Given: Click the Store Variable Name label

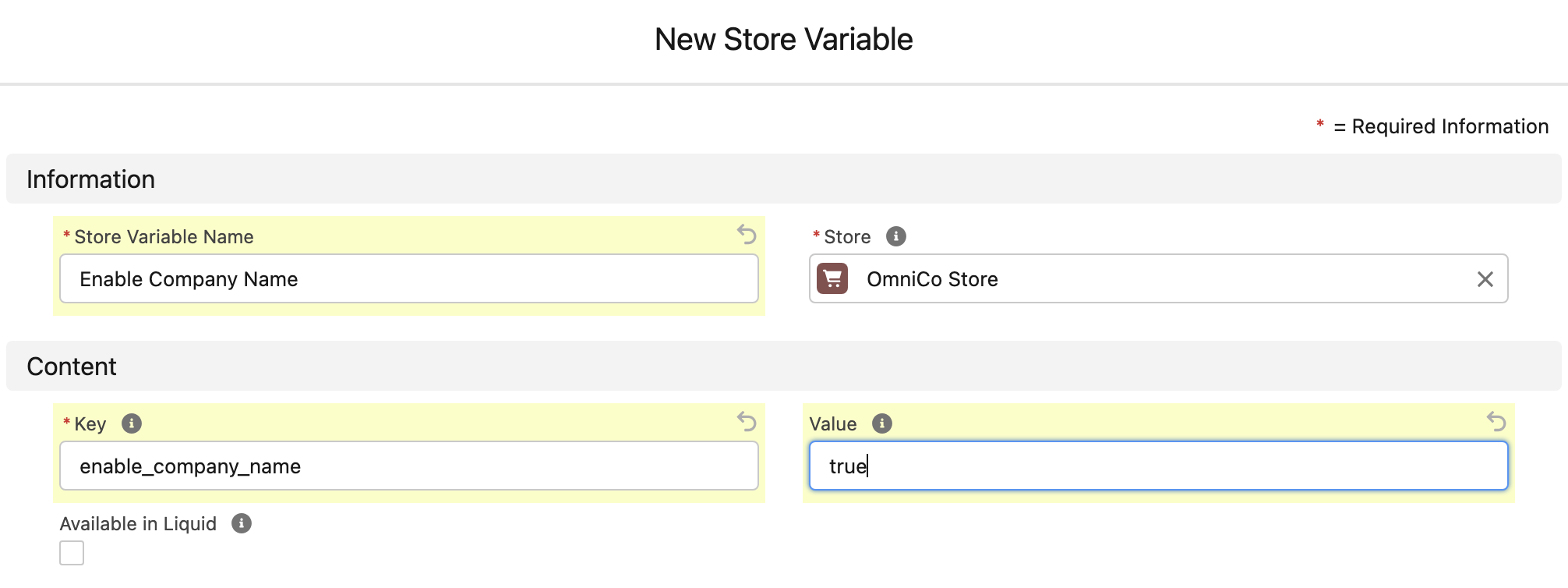Looking at the screenshot, I should [x=164, y=237].
